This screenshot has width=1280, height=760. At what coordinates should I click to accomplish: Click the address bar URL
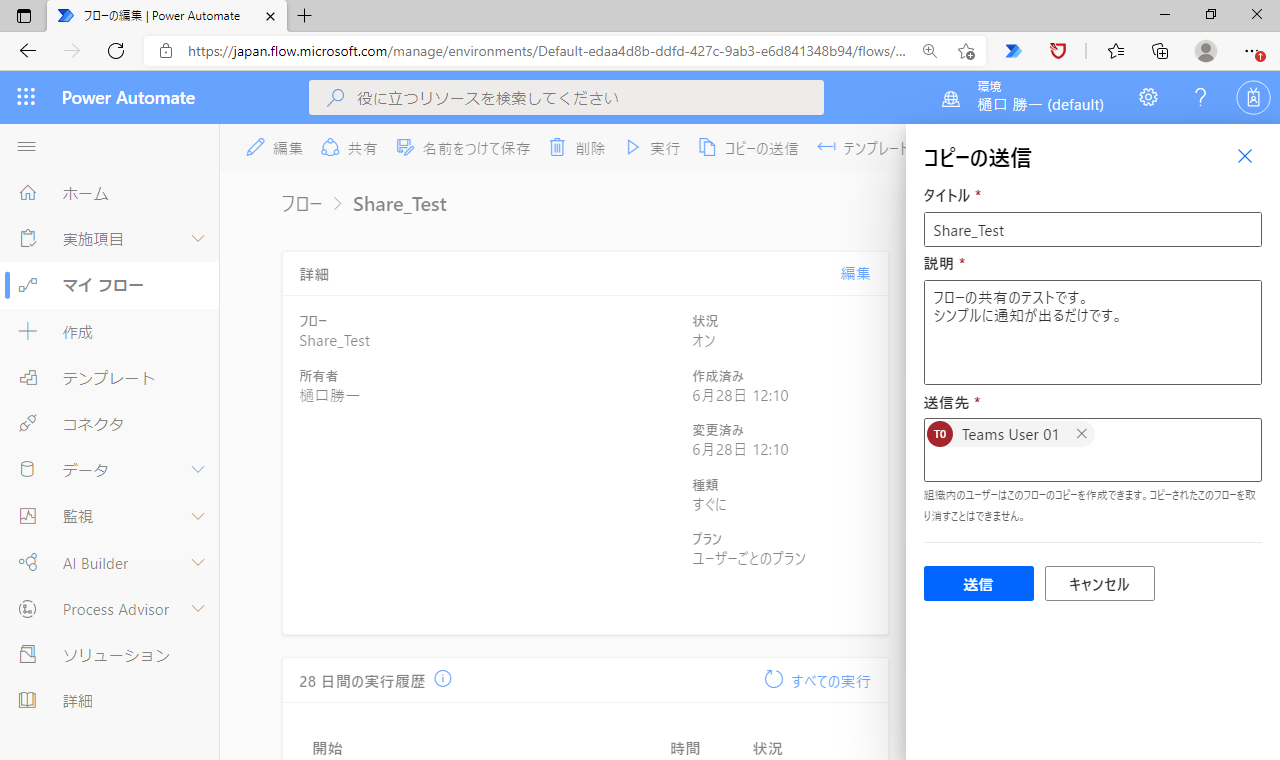tap(547, 51)
